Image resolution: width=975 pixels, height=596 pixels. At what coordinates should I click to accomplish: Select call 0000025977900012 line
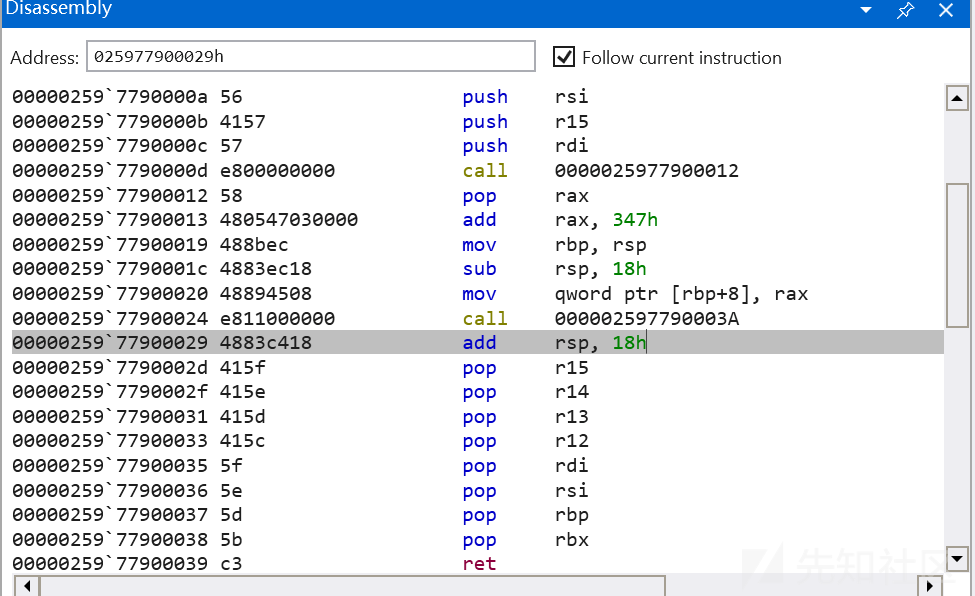(478, 170)
